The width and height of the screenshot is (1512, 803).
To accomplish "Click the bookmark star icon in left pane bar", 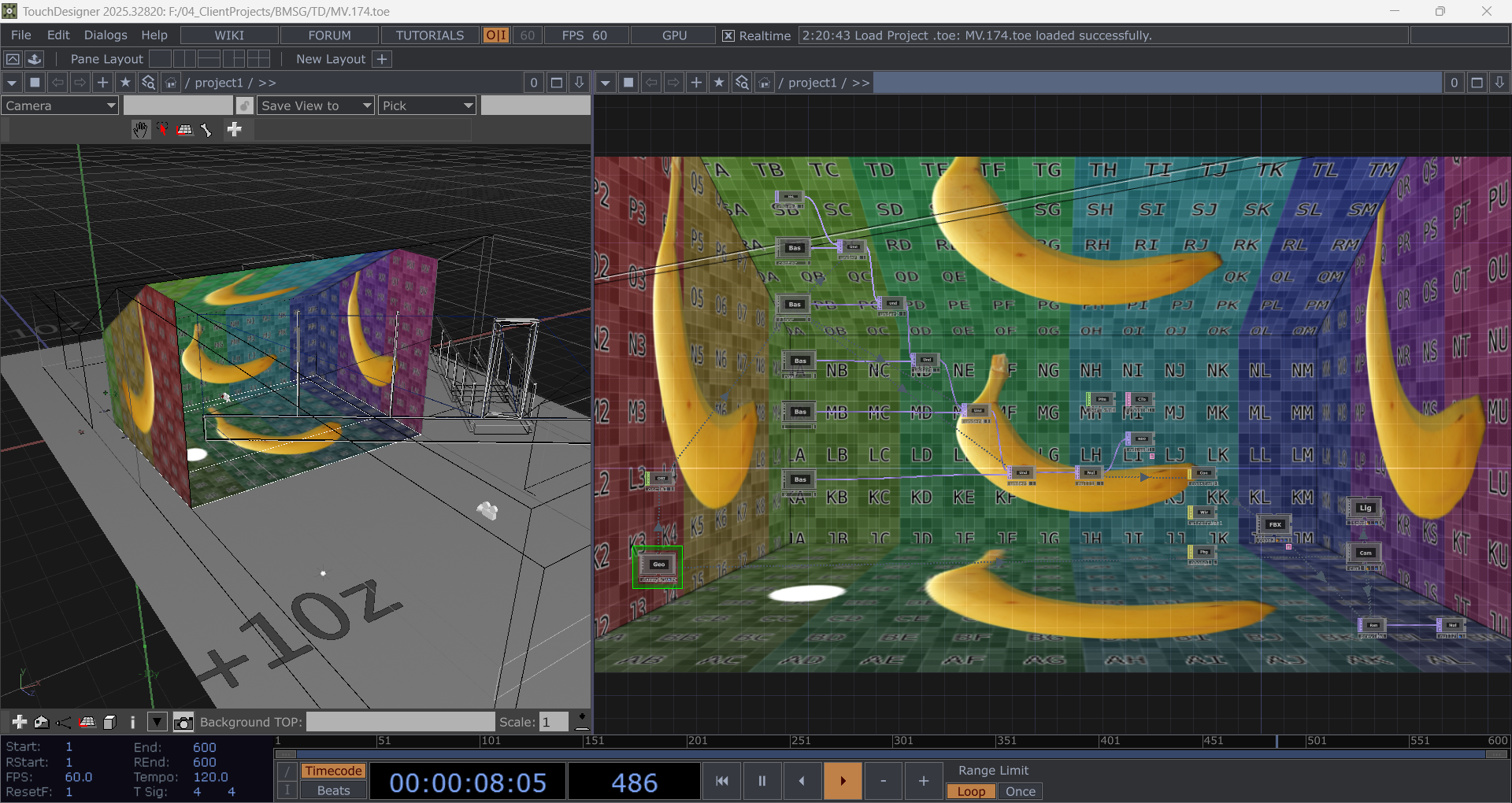I will 125,83.
